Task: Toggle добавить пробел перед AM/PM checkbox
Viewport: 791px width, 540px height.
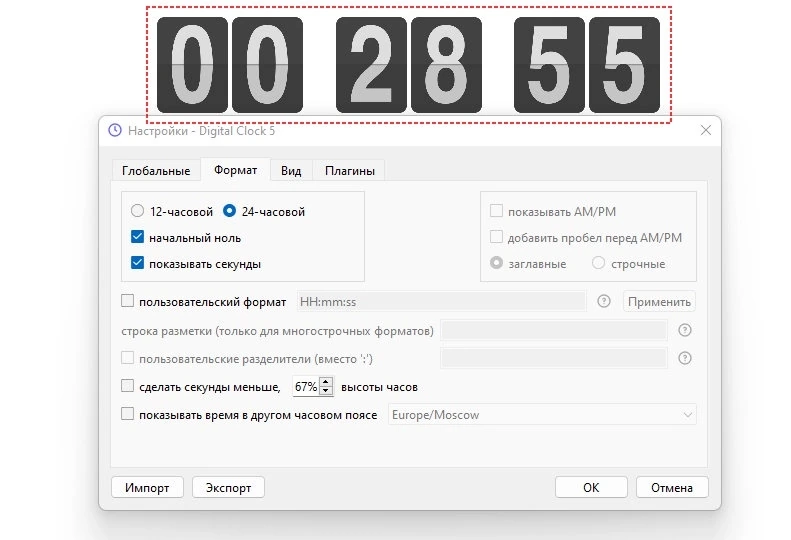Action: [x=496, y=237]
